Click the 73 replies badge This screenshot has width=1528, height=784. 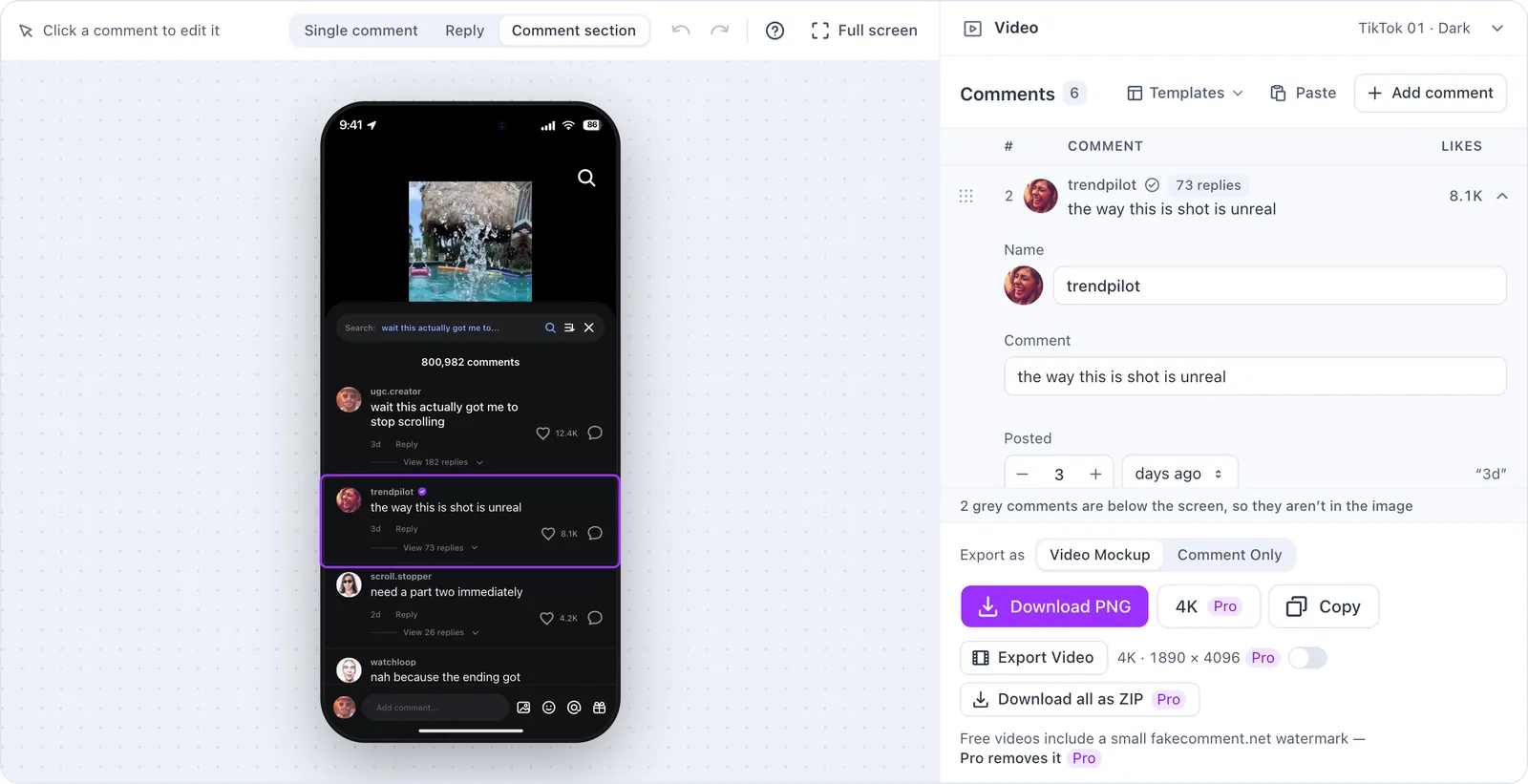(1208, 185)
